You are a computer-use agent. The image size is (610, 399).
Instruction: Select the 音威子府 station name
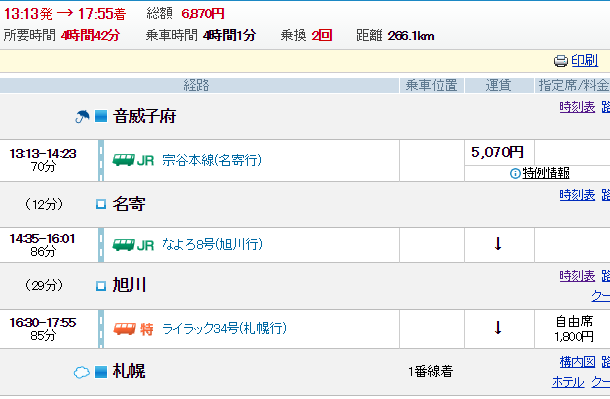144,116
